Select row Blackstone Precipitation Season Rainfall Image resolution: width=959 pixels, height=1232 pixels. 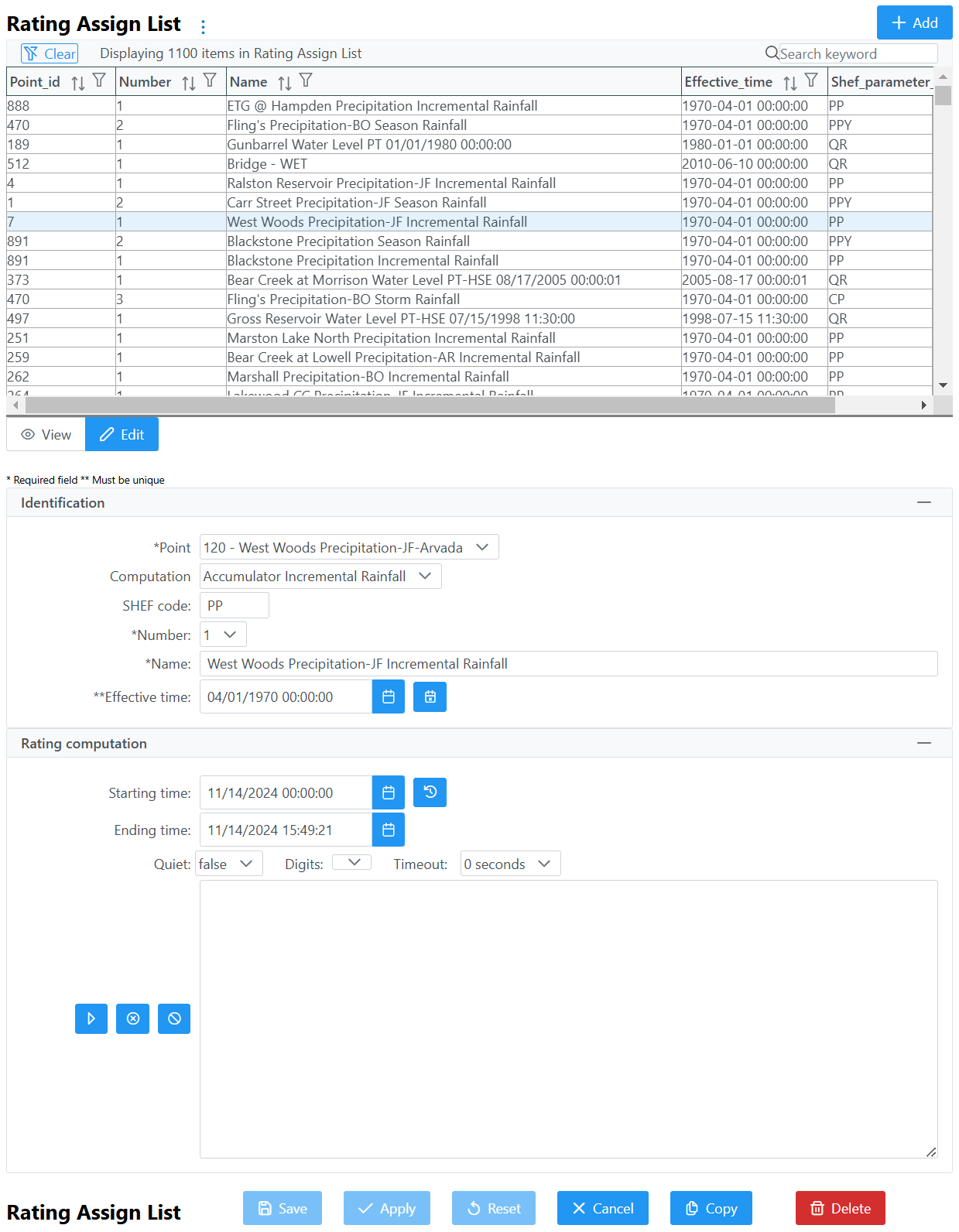[469, 241]
